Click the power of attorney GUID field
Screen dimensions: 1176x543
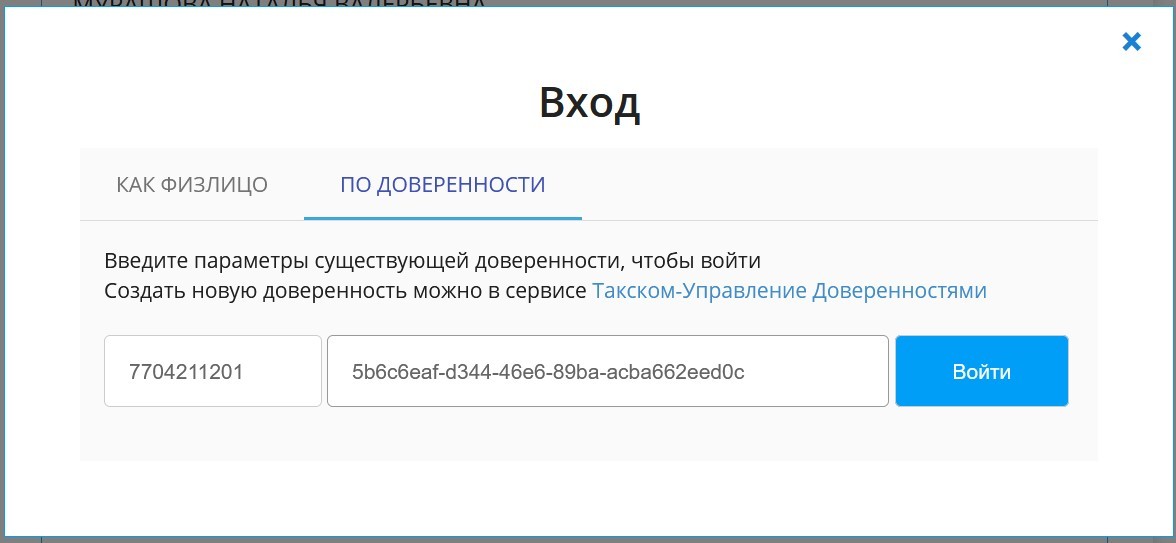coord(607,372)
